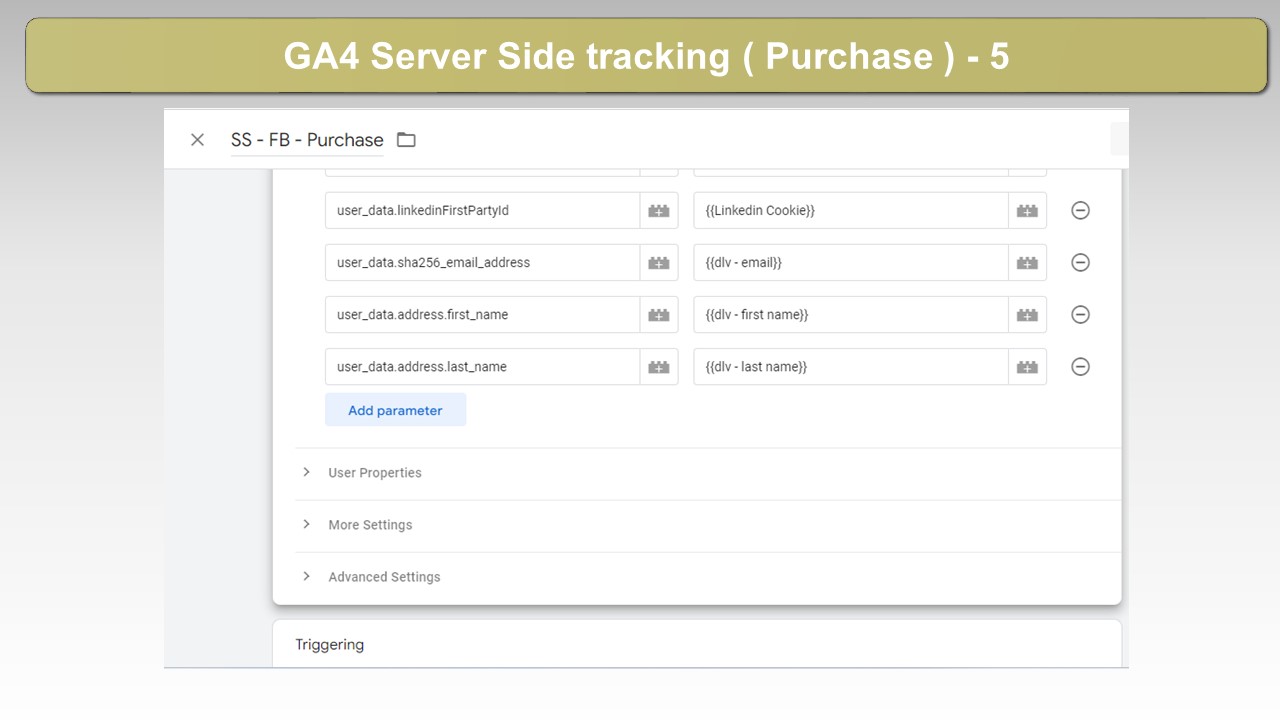
Task: Edit user_data.linkedinFirstPartyId name field
Action: click(x=482, y=211)
